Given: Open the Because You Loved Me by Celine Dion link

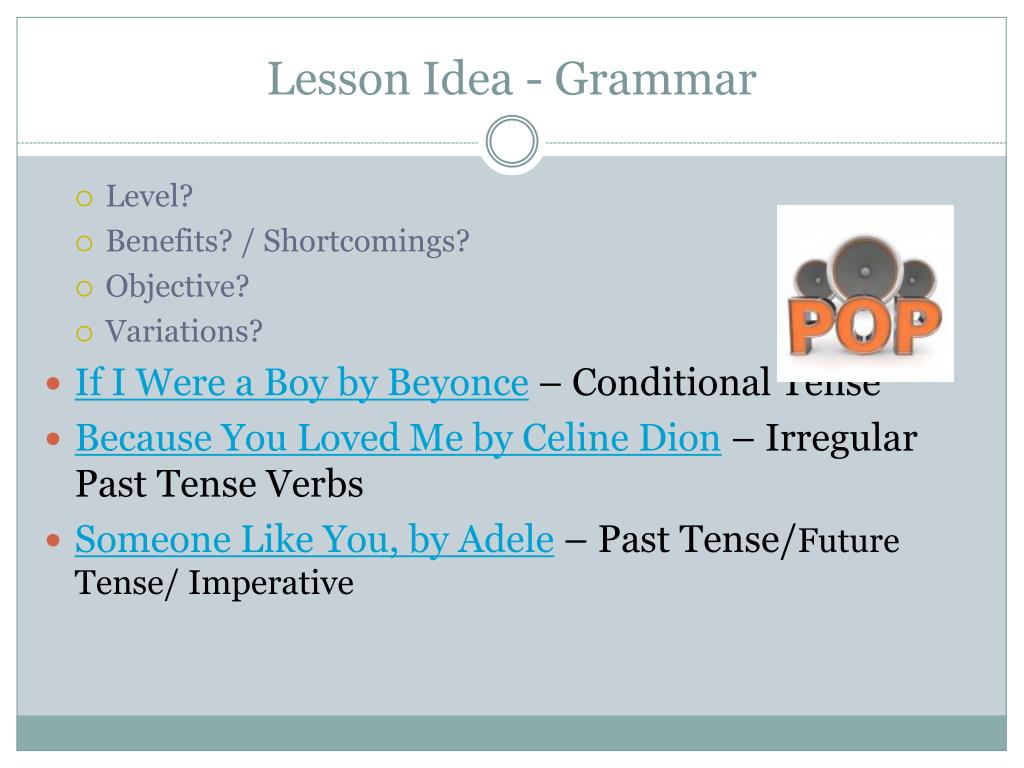Looking at the screenshot, I should click(398, 438).
